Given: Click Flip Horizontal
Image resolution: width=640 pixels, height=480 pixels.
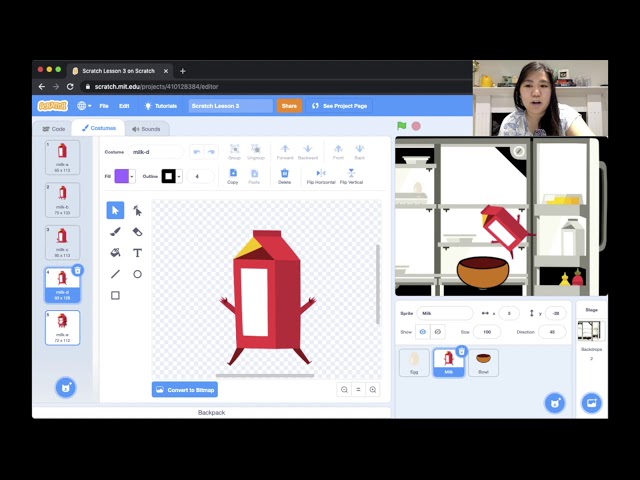Looking at the screenshot, I should click(321, 176).
